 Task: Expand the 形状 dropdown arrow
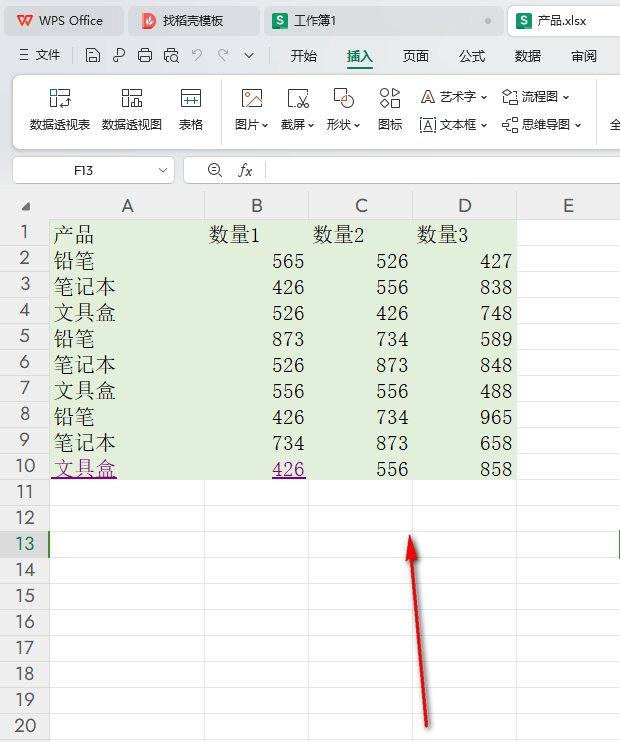(357, 125)
